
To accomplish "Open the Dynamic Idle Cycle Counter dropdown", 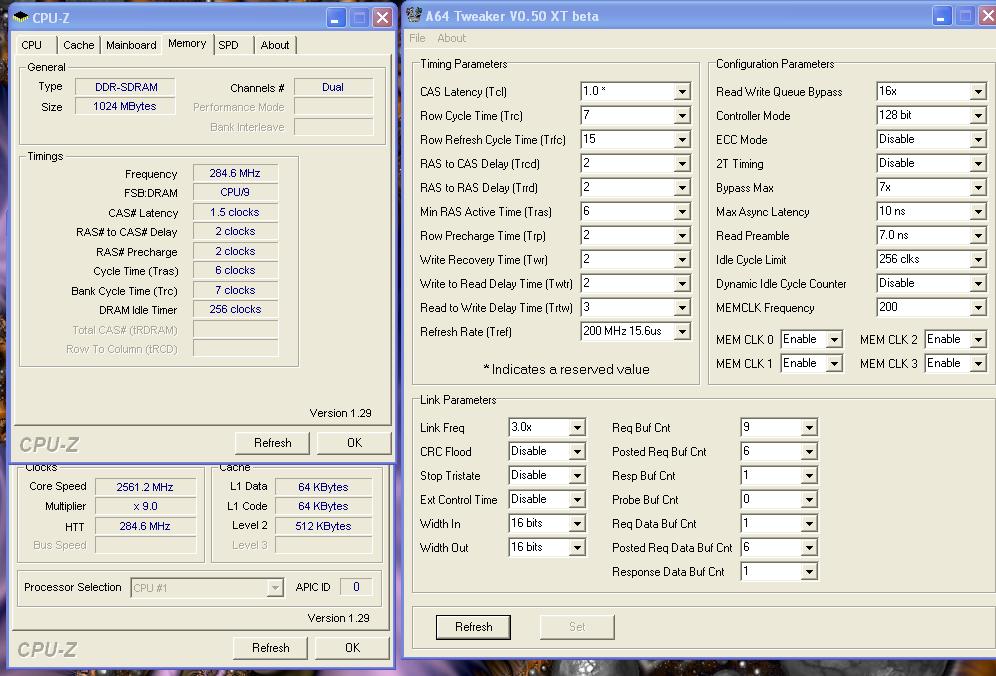I will pos(978,284).
